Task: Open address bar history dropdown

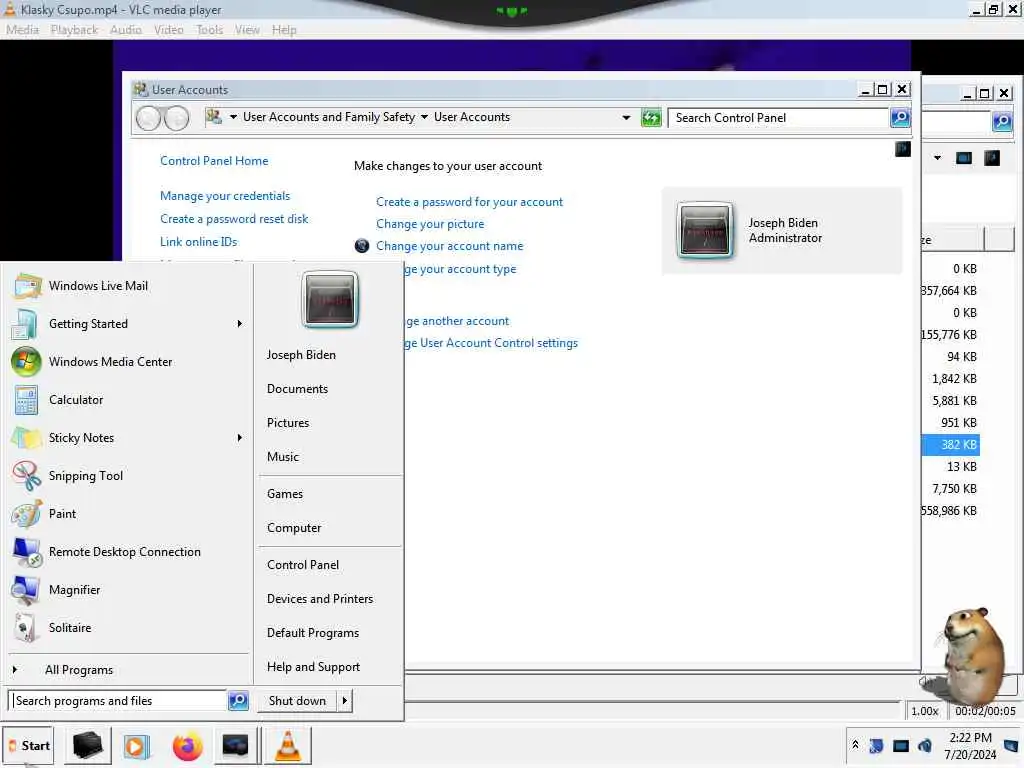Action: pos(626,118)
